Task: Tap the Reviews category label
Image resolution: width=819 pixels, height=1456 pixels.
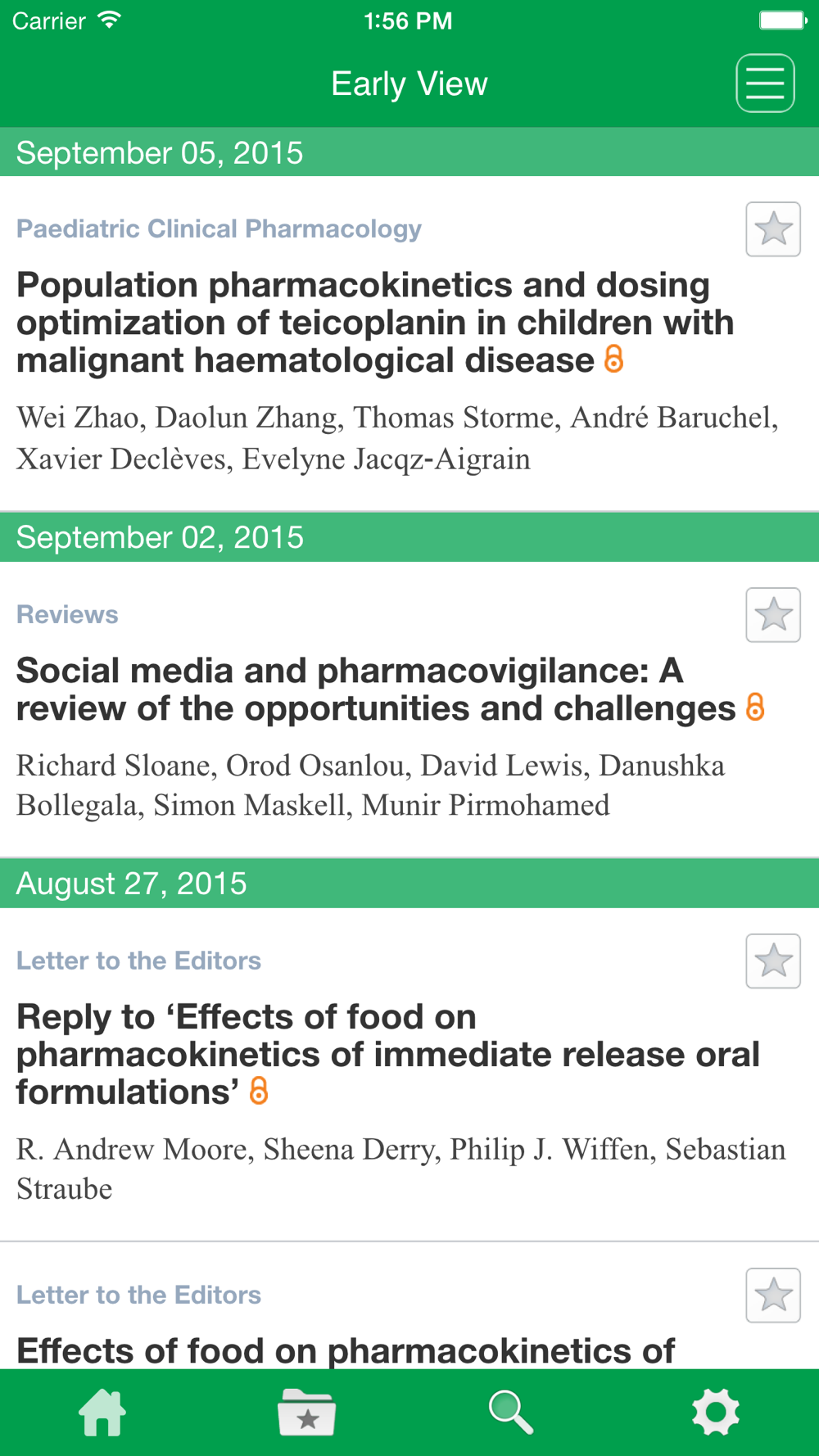Action: (67, 614)
